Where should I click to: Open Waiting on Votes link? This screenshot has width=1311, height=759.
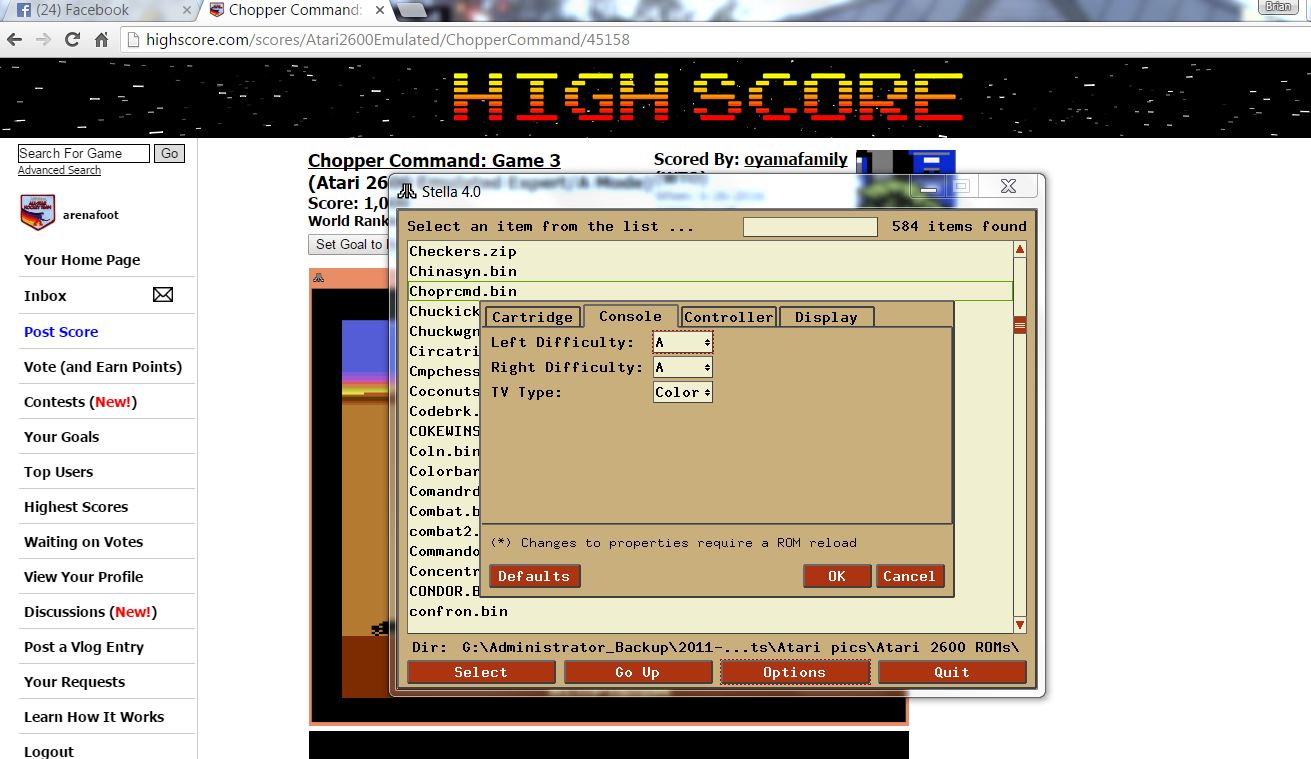[83, 542]
